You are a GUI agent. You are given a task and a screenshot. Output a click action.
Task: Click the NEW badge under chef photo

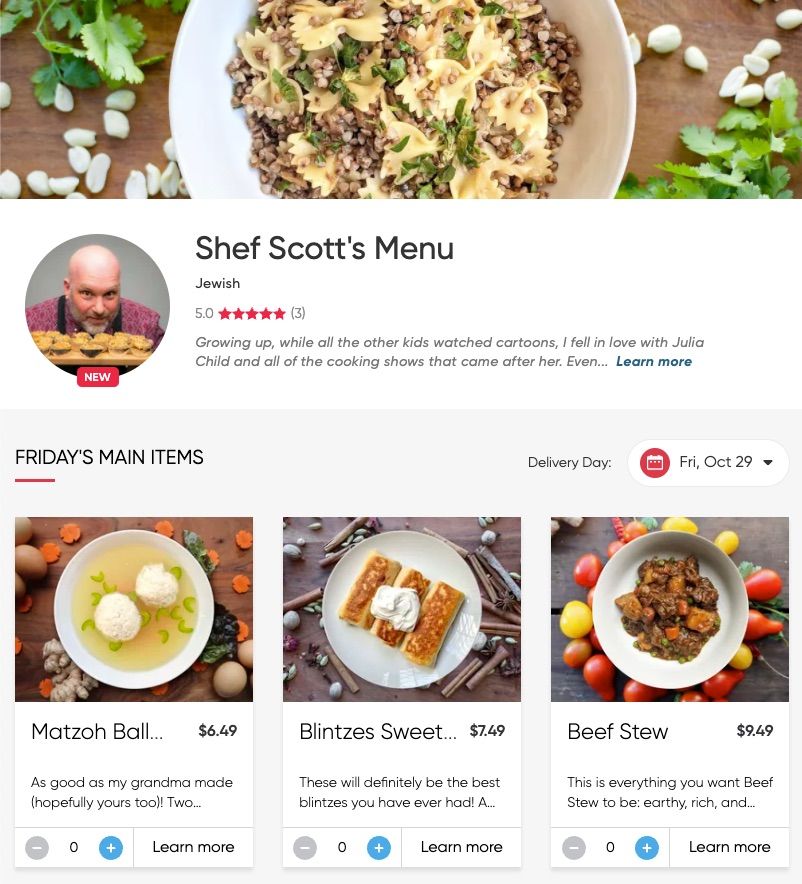[98, 377]
